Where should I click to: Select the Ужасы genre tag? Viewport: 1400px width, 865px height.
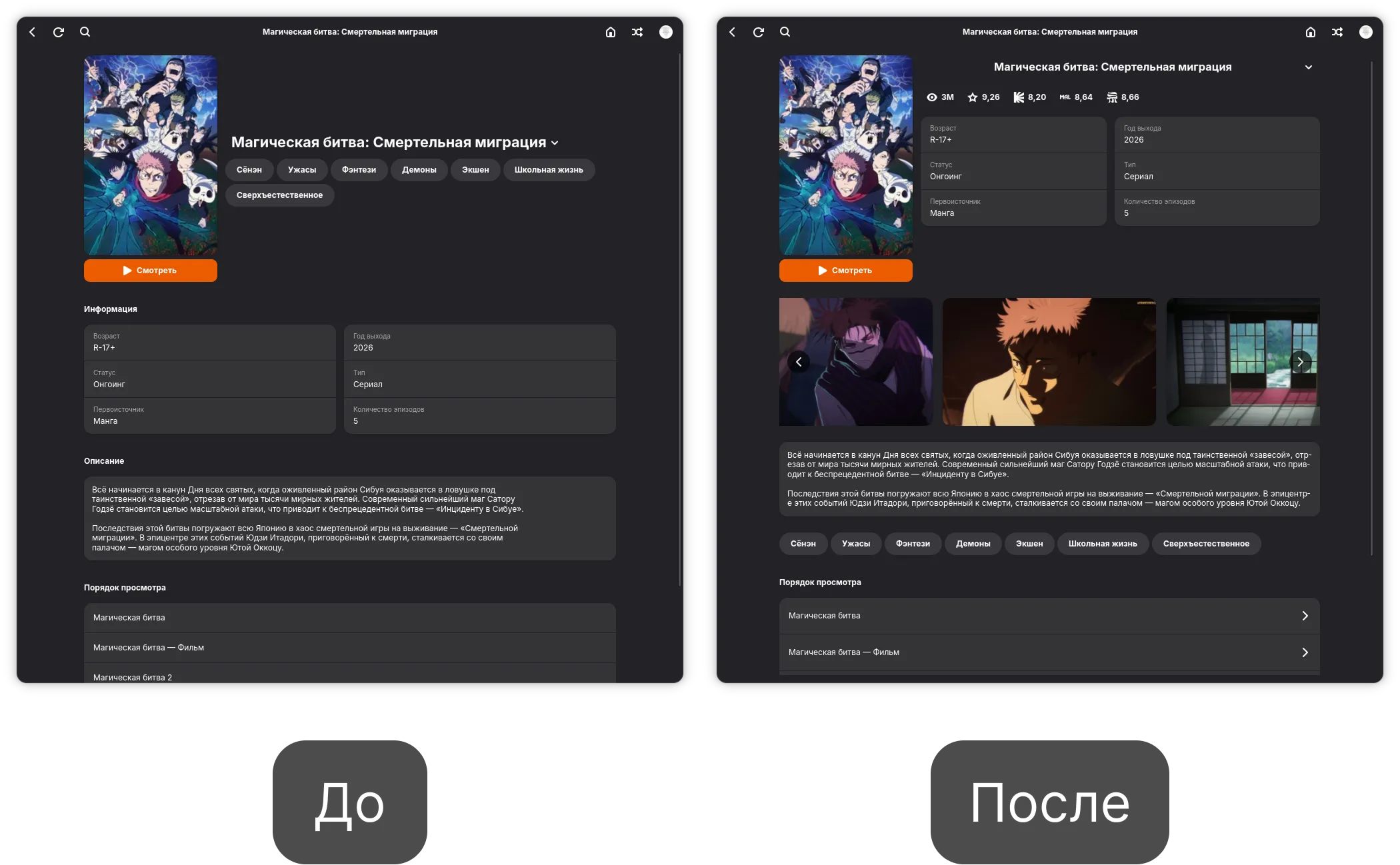click(x=857, y=544)
